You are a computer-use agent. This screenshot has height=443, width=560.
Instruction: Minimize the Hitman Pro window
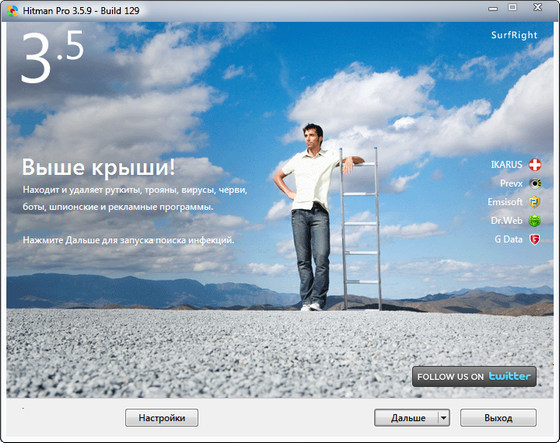click(493, 8)
